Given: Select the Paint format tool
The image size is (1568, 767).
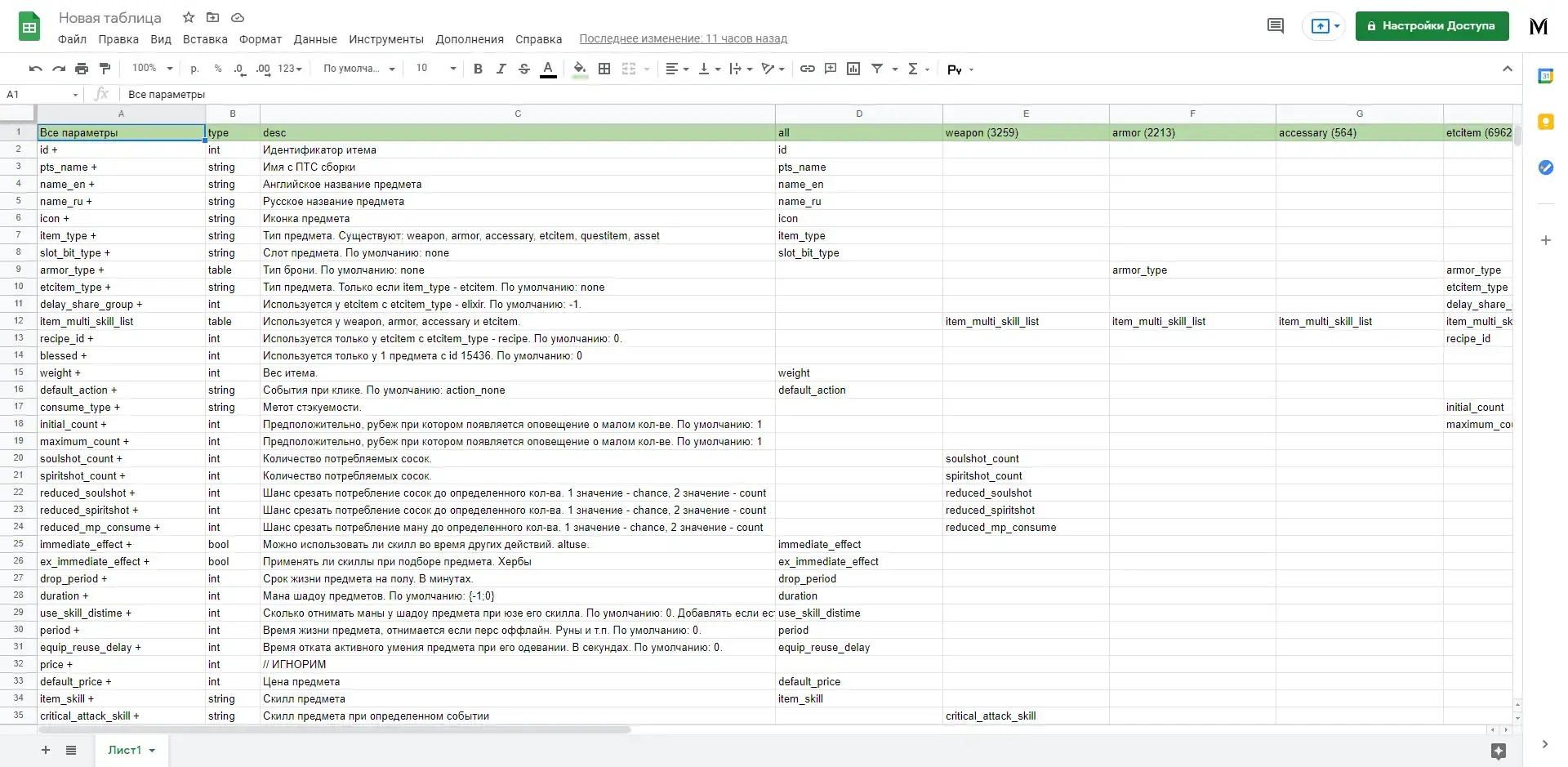Looking at the screenshot, I should coord(105,69).
